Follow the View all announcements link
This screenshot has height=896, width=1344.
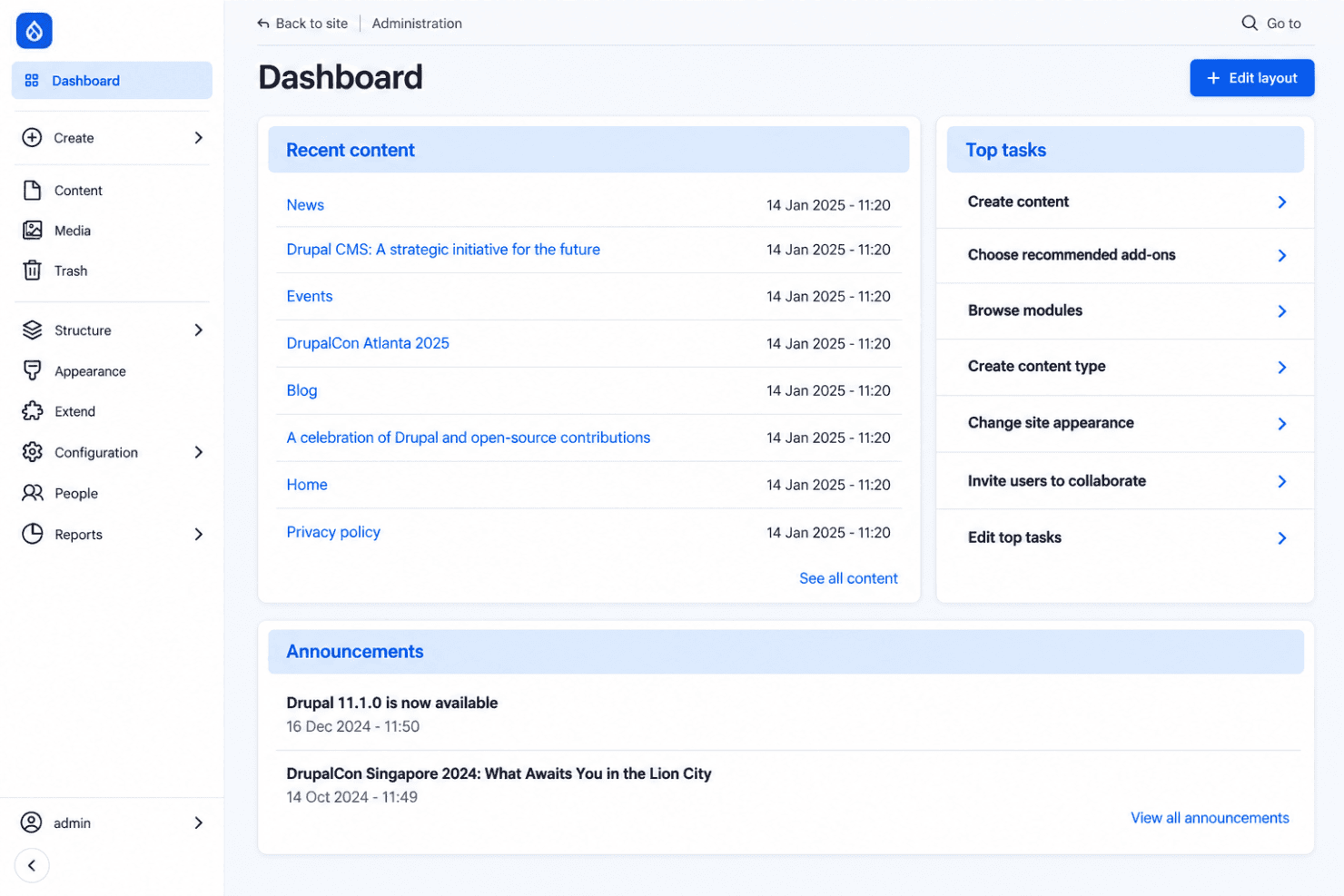click(1210, 818)
